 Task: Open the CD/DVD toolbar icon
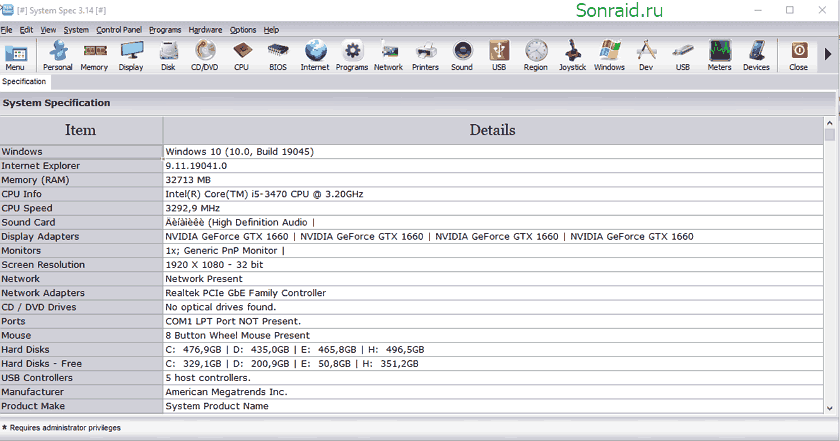205,56
